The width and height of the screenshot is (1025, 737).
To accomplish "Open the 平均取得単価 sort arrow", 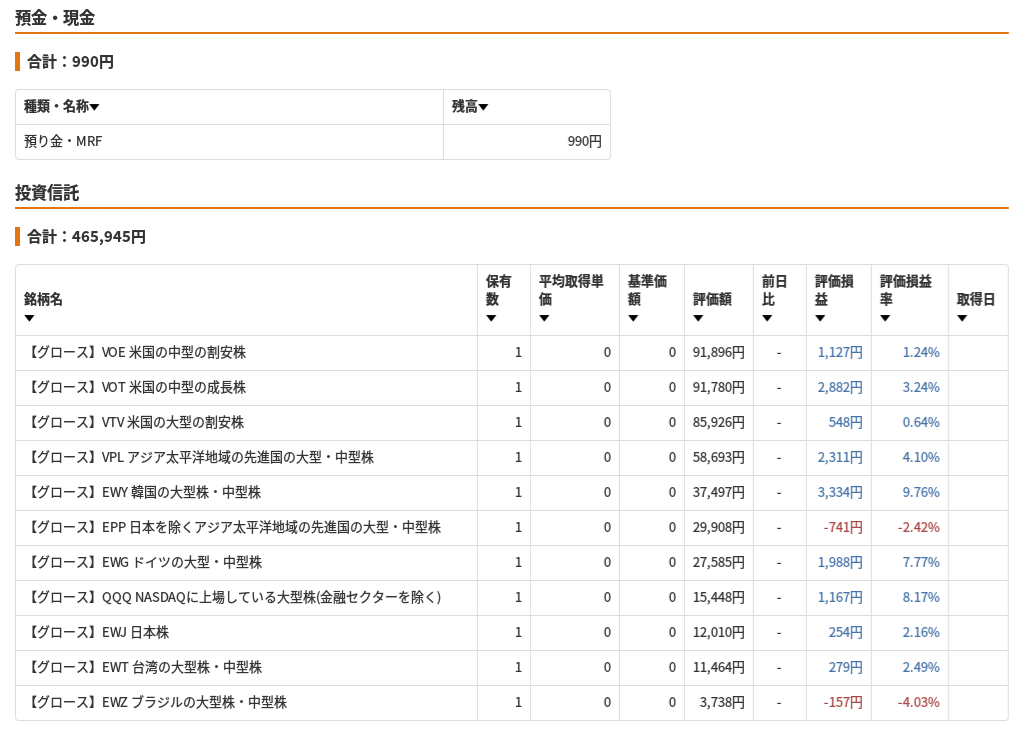I will (544, 317).
